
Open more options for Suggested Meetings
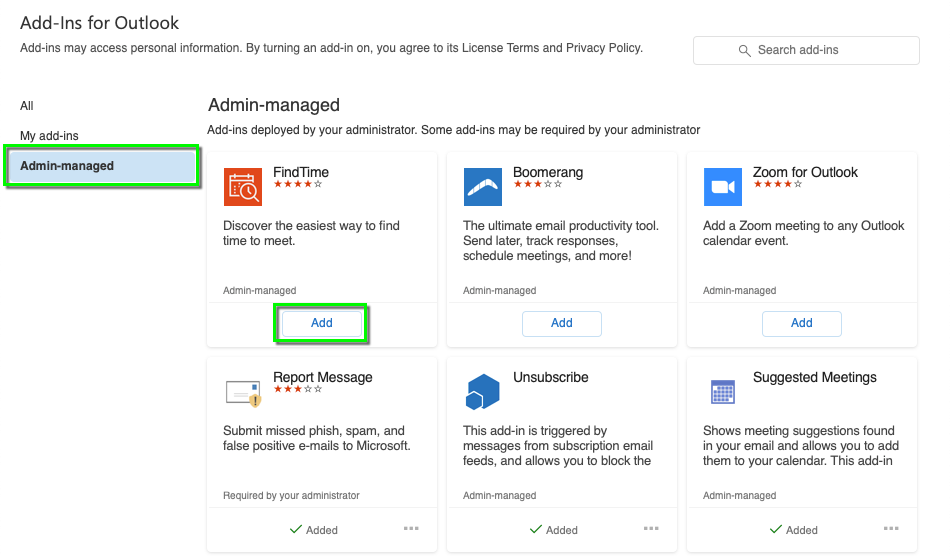pyautogui.click(x=891, y=529)
